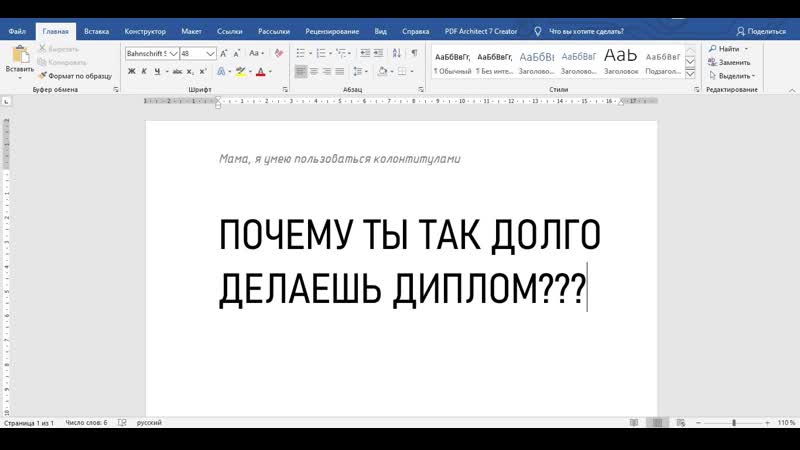800x450 pixels.
Task: Click the Copy (Копировать) icon
Action: [43, 62]
